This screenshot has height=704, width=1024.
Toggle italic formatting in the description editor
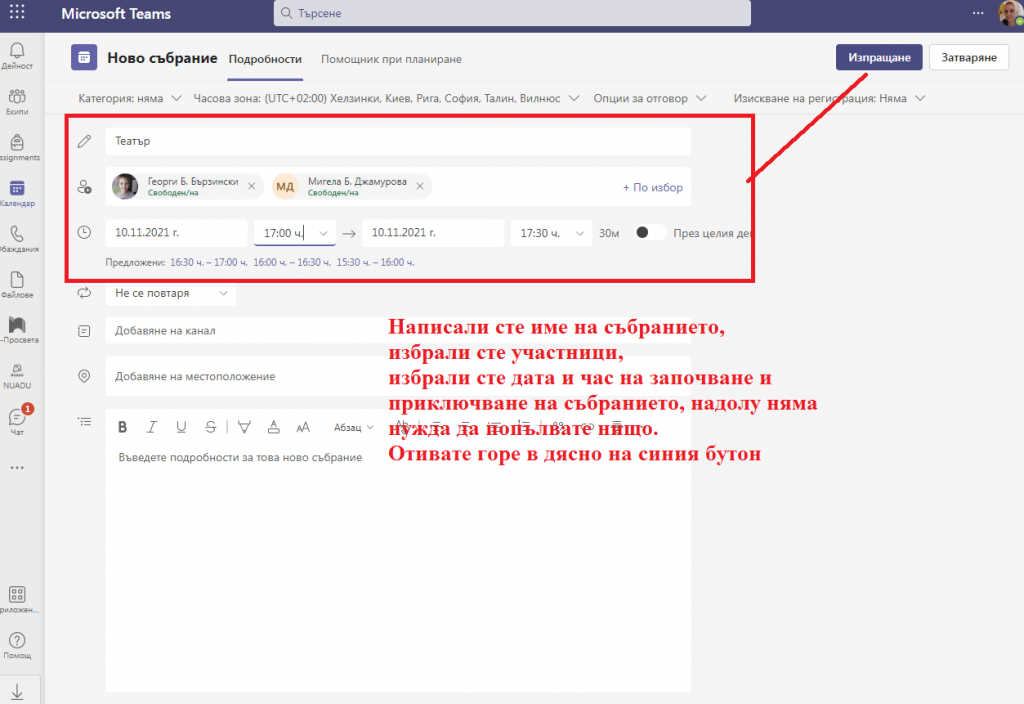point(151,426)
